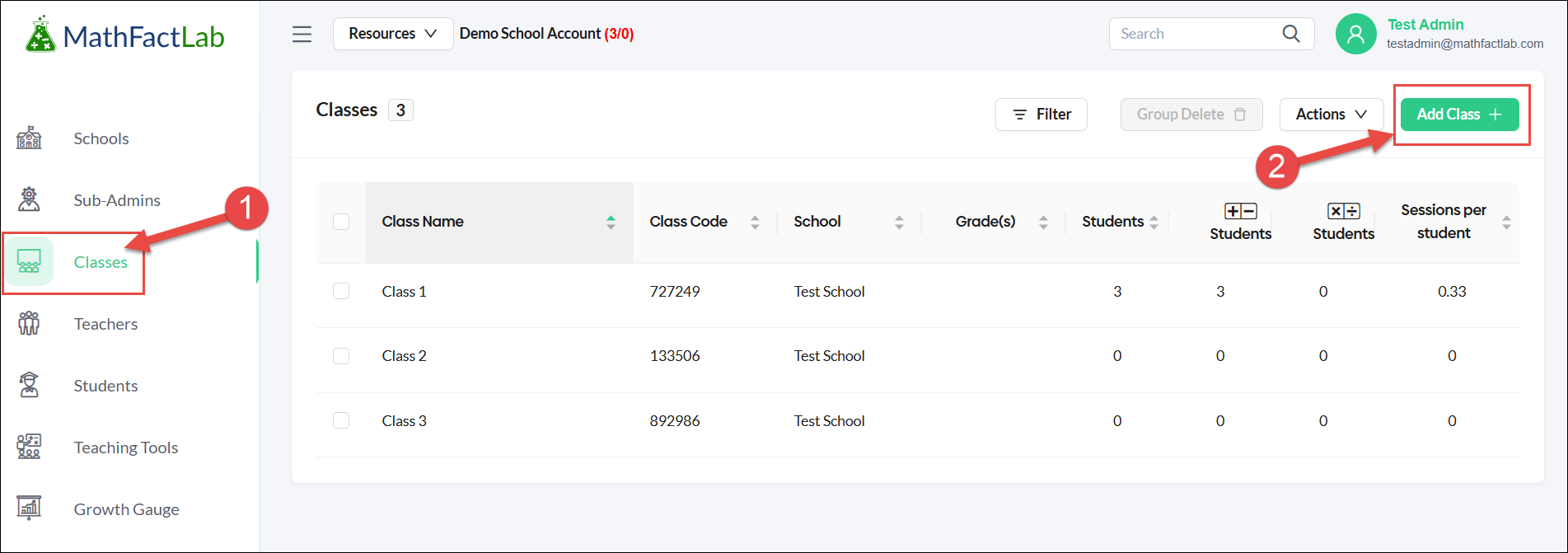Click the Class Code column header

click(688, 222)
